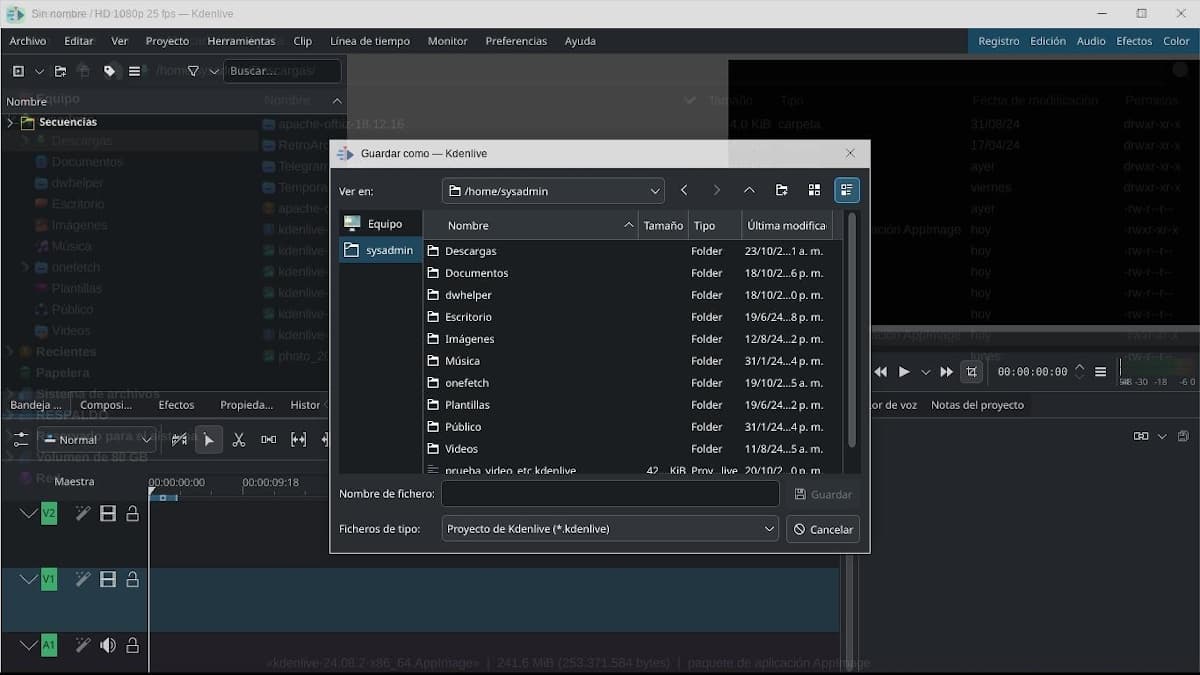
Task: Mute audio track A1
Action: point(108,645)
